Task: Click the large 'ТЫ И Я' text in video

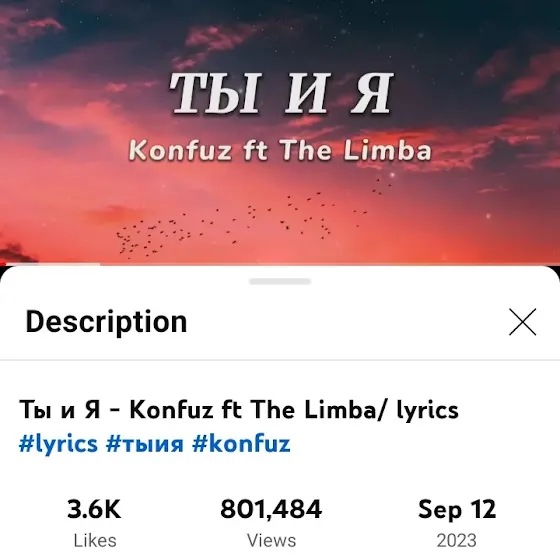Action: [282, 94]
